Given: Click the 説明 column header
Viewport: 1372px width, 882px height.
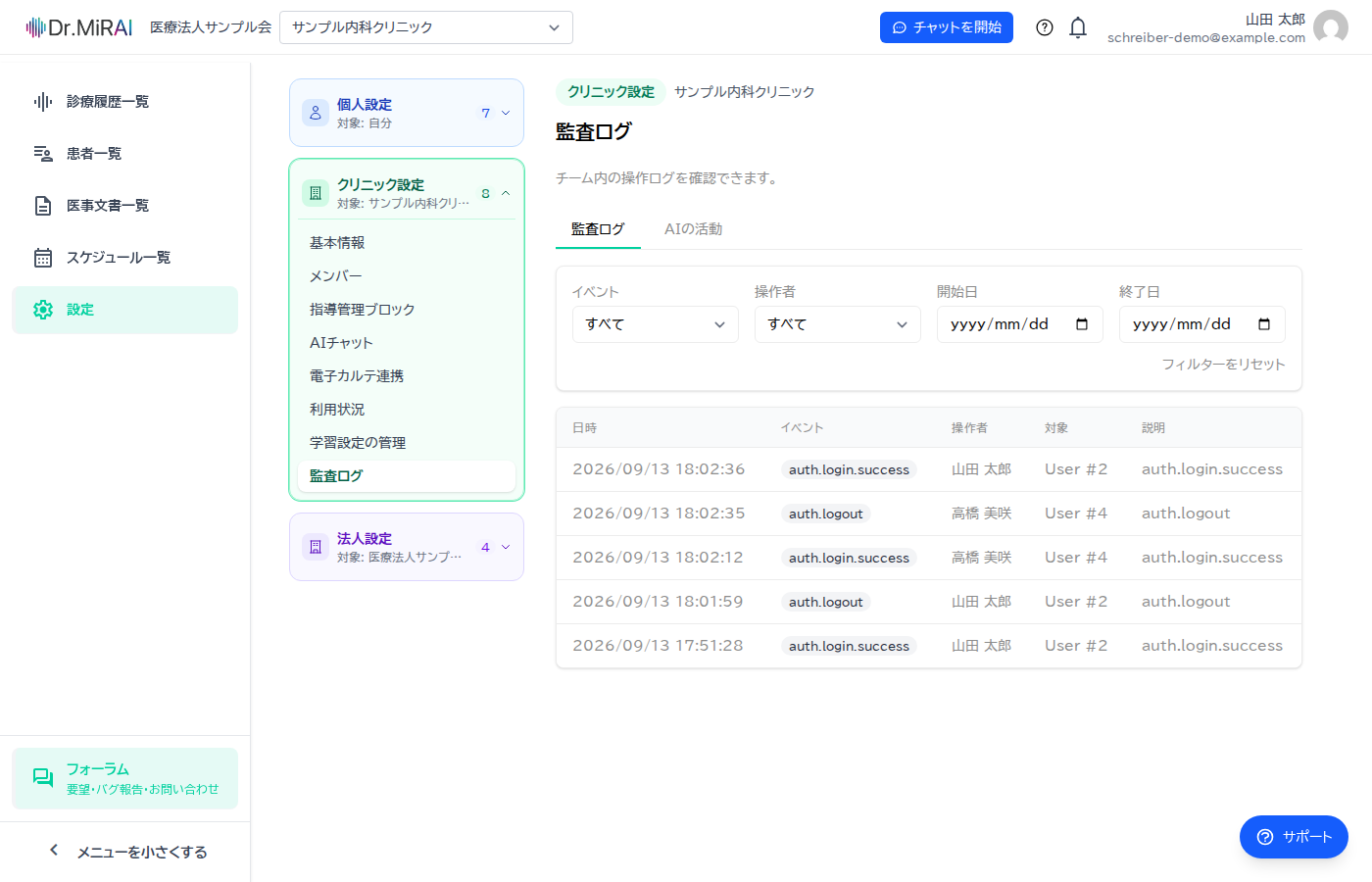Looking at the screenshot, I should [1153, 428].
